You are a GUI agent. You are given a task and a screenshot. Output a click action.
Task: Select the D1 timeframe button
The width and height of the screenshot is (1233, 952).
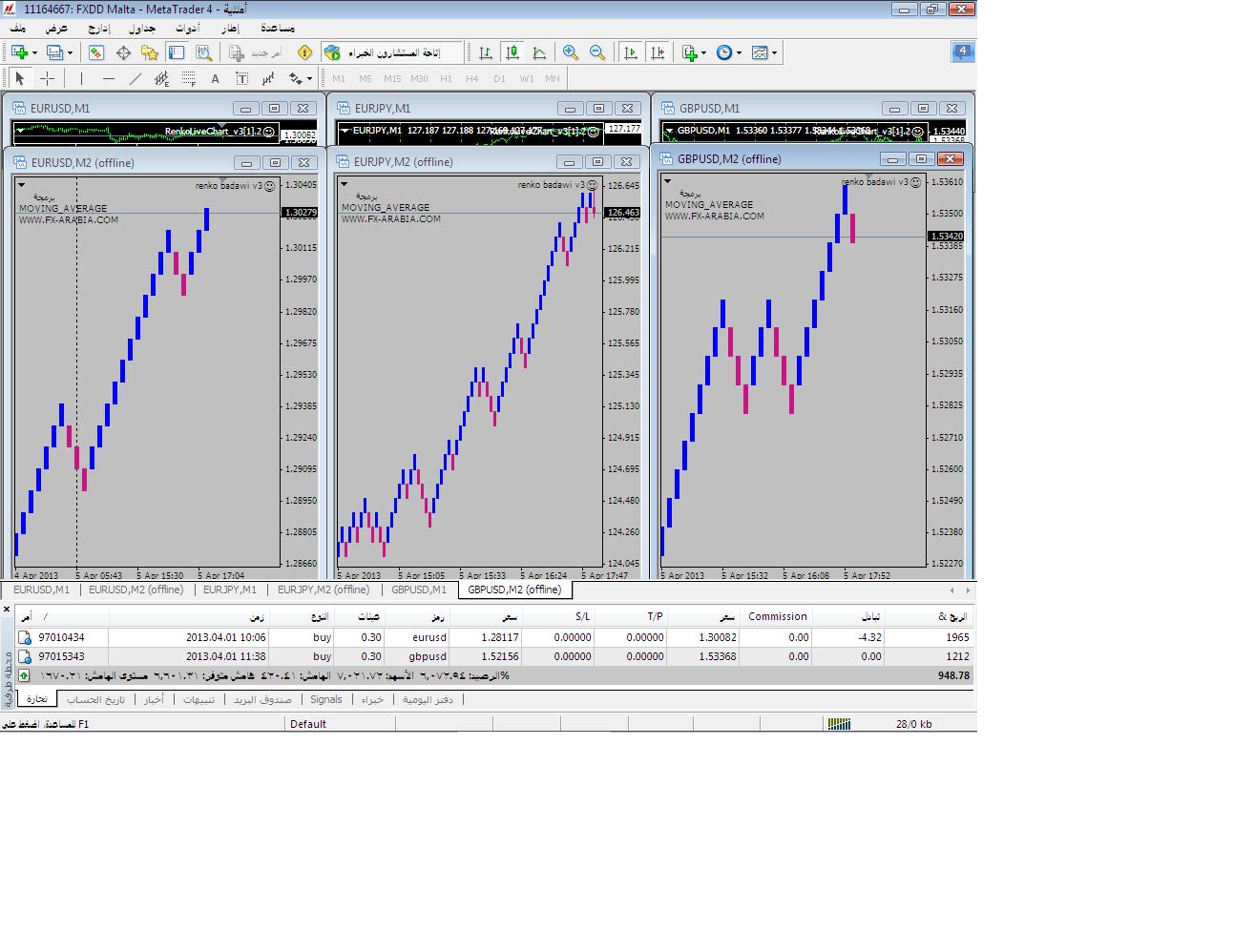click(499, 78)
